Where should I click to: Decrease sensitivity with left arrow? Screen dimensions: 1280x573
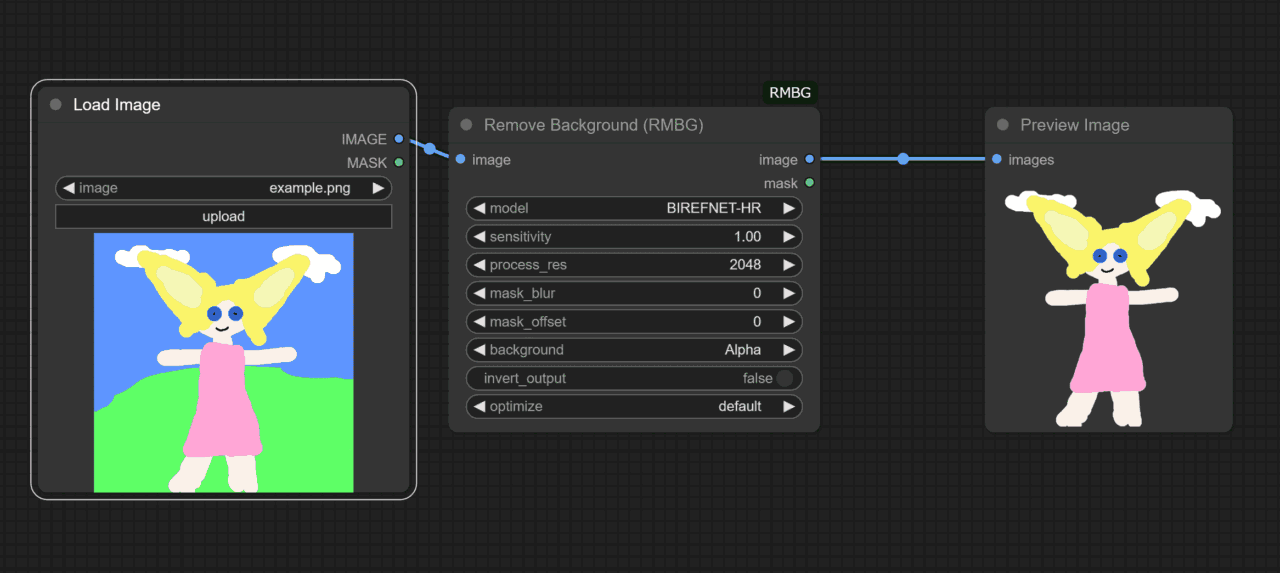tap(479, 237)
